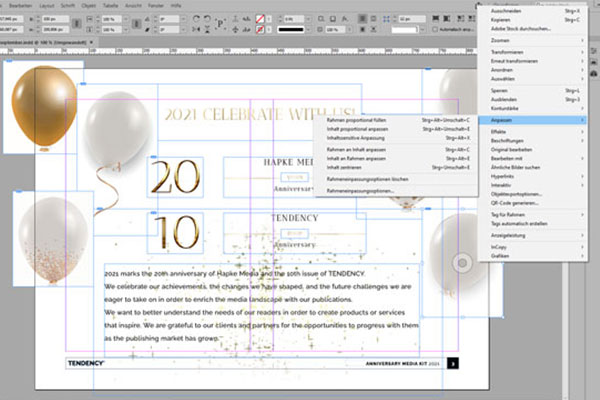Image resolution: width=600 pixels, height=400 pixels.
Task: Select Rahmen an Inhalt anpassen
Action: pyautogui.click(x=397, y=150)
